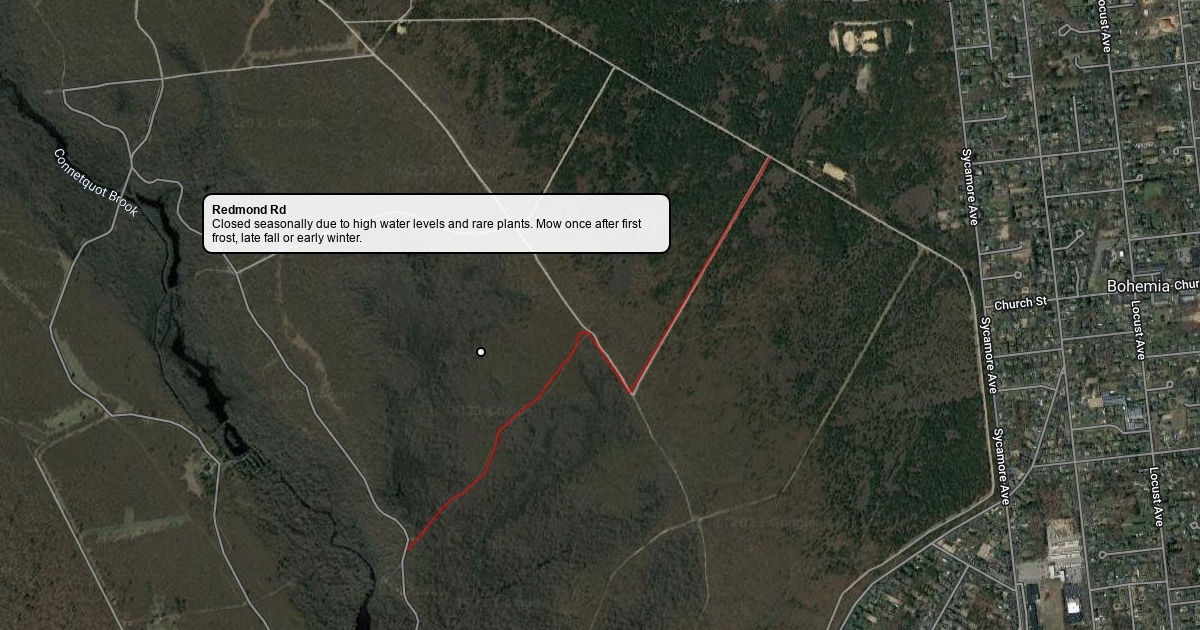Image resolution: width=1200 pixels, height=630 pixels.
Task: Click the partially visible Church label beside Bohemia
Action: [x=1187, y=285]
